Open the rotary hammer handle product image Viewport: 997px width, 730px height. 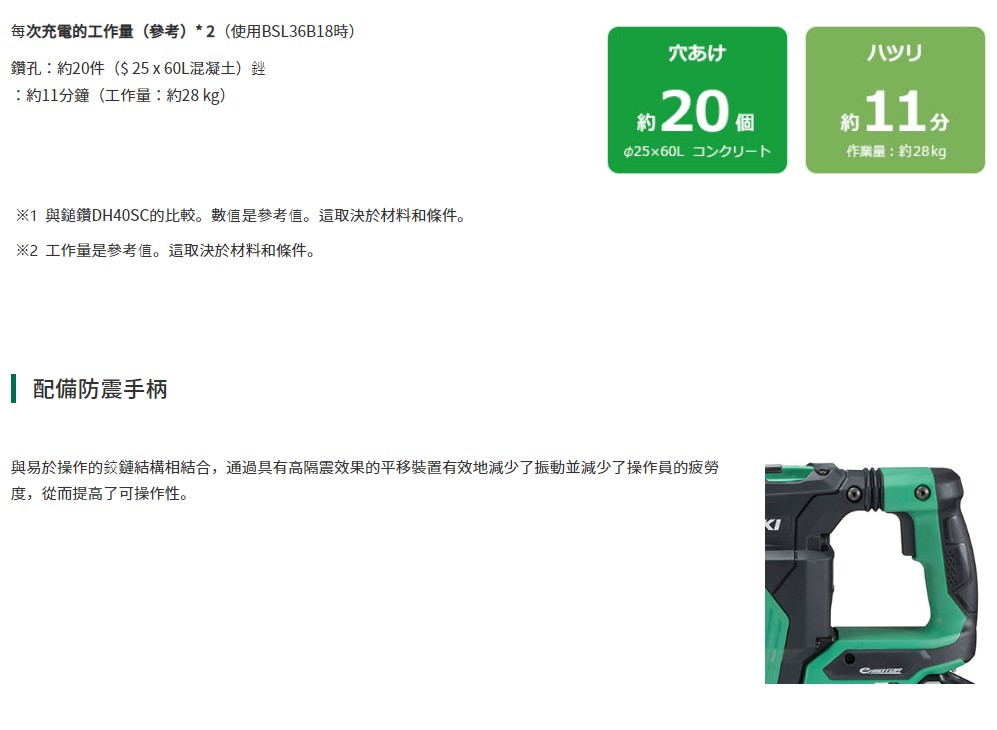(x=871, y=573)
